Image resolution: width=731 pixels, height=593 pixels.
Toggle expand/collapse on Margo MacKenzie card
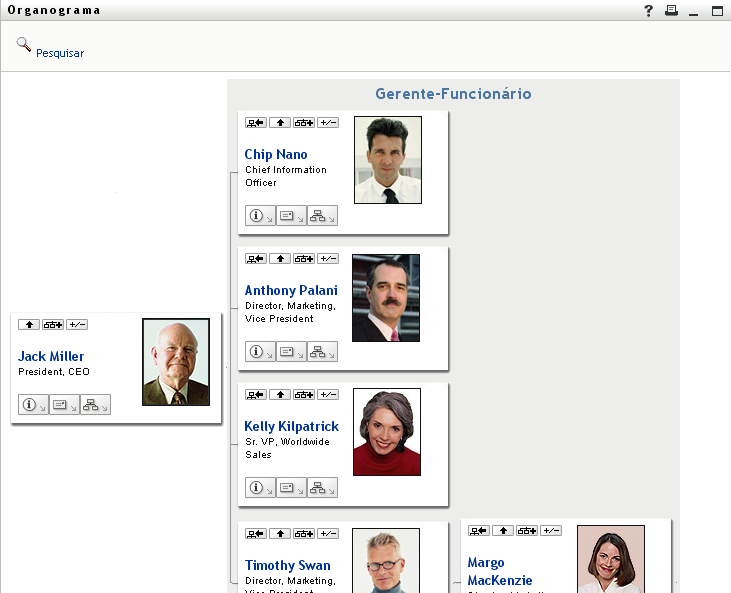point(551,531)
